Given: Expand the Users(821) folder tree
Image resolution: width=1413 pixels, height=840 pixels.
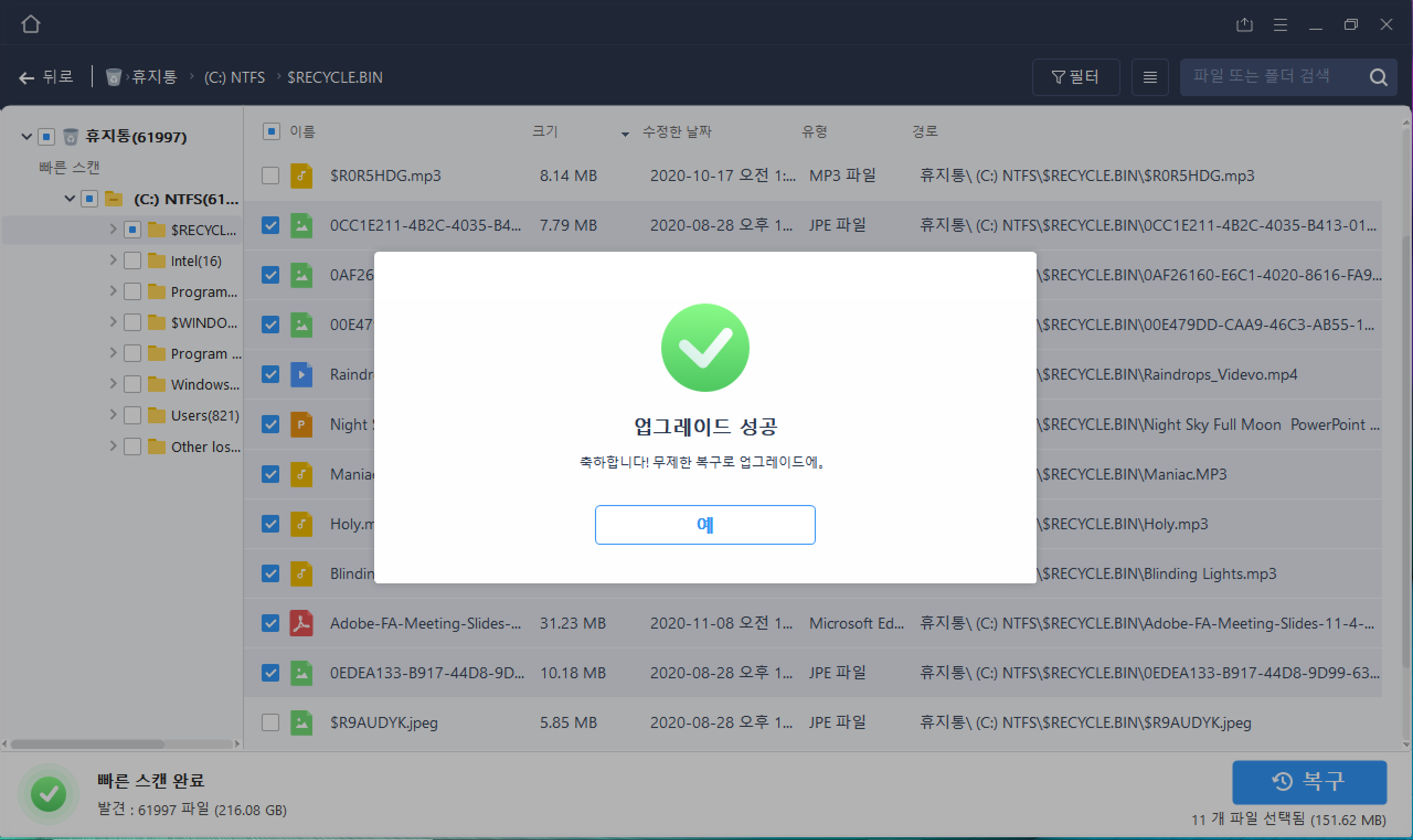Looking at the screenshot, I should pos(113,415).
